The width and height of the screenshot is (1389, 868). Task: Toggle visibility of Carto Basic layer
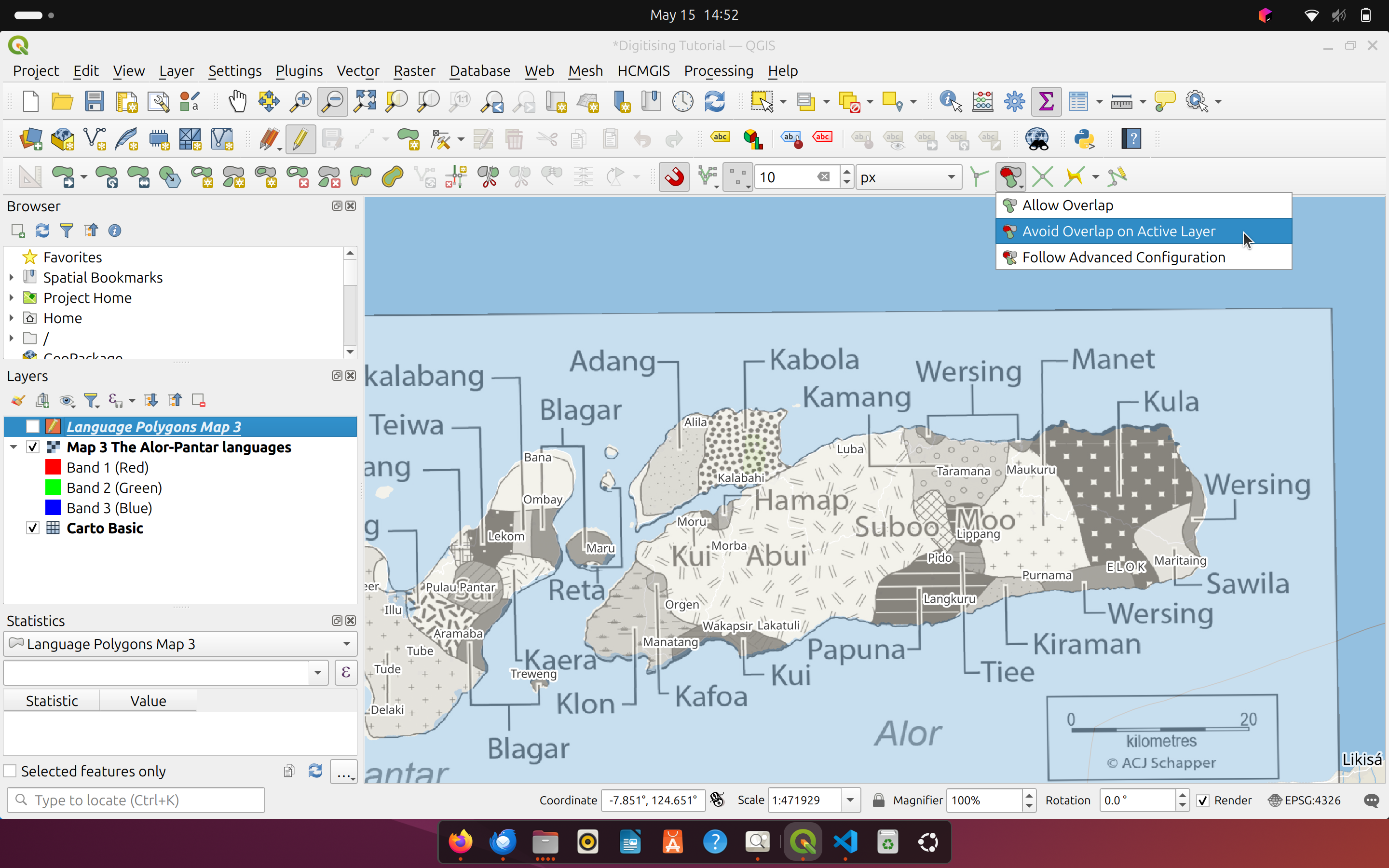coord(32,528)
